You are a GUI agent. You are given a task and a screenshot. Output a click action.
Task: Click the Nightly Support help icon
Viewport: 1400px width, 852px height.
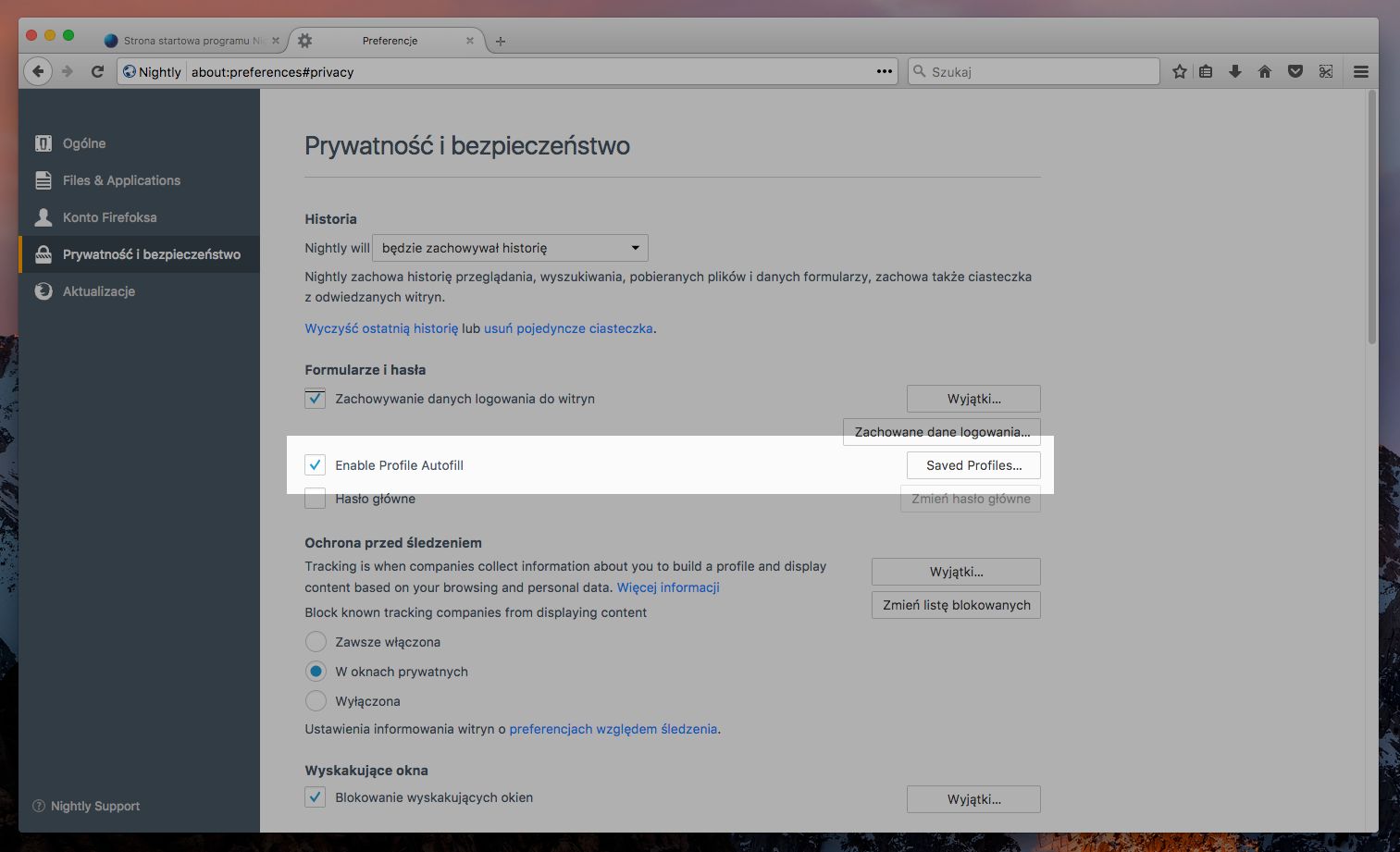pyautogui.click(x=39, y=806)
